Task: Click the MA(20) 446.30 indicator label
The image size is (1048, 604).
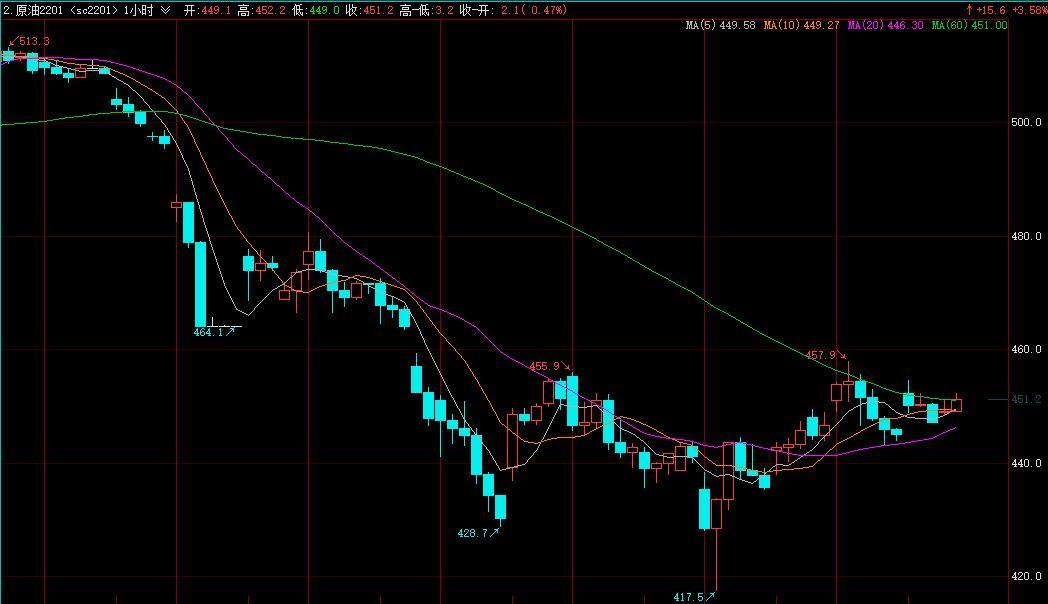Action: pyautogui.click(x=885, y=25)
